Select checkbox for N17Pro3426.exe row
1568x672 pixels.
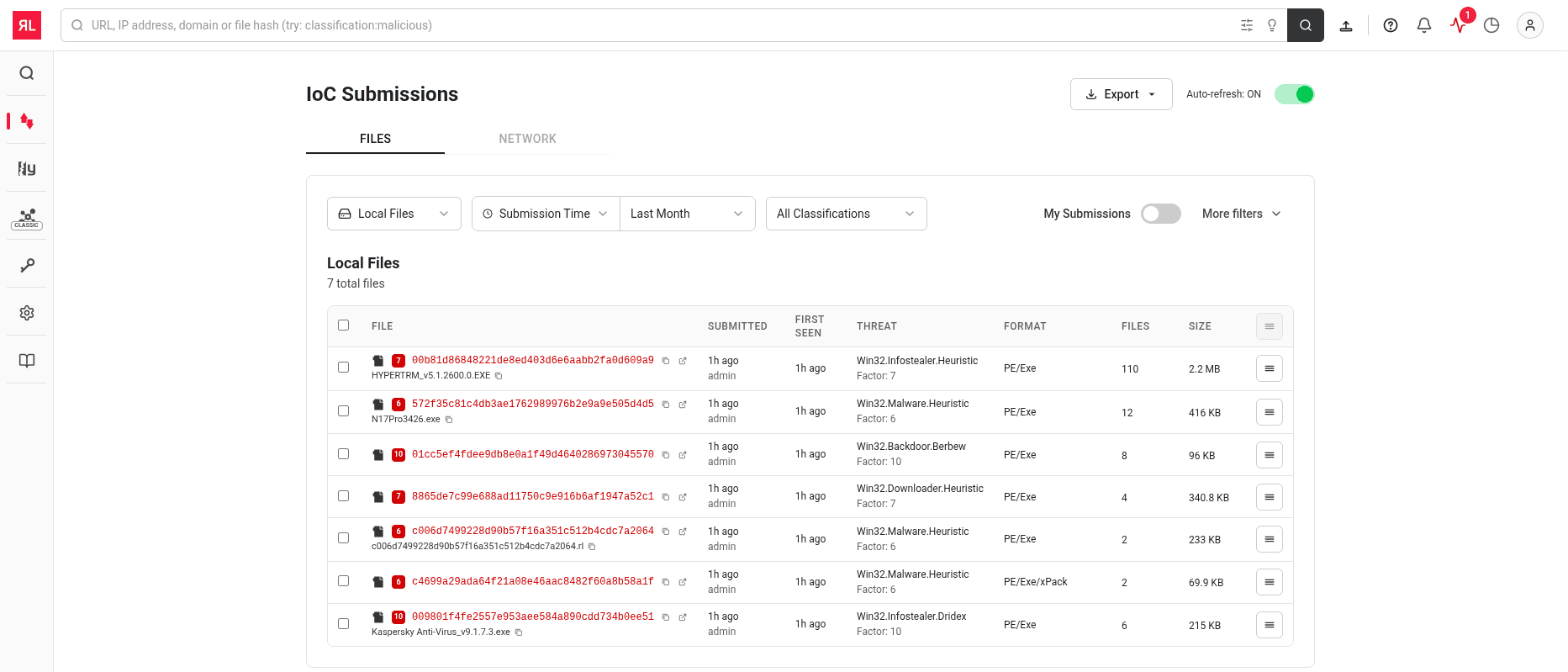[344, 410]
